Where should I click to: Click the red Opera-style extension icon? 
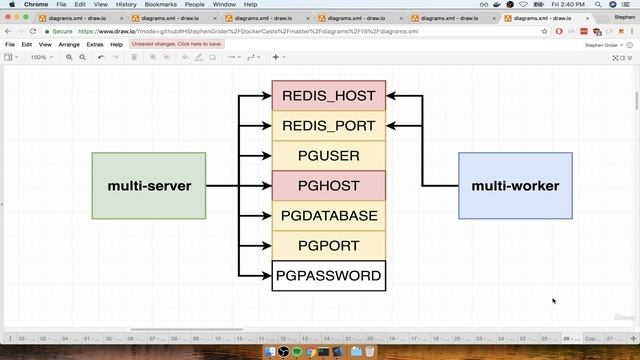[559, 31]
